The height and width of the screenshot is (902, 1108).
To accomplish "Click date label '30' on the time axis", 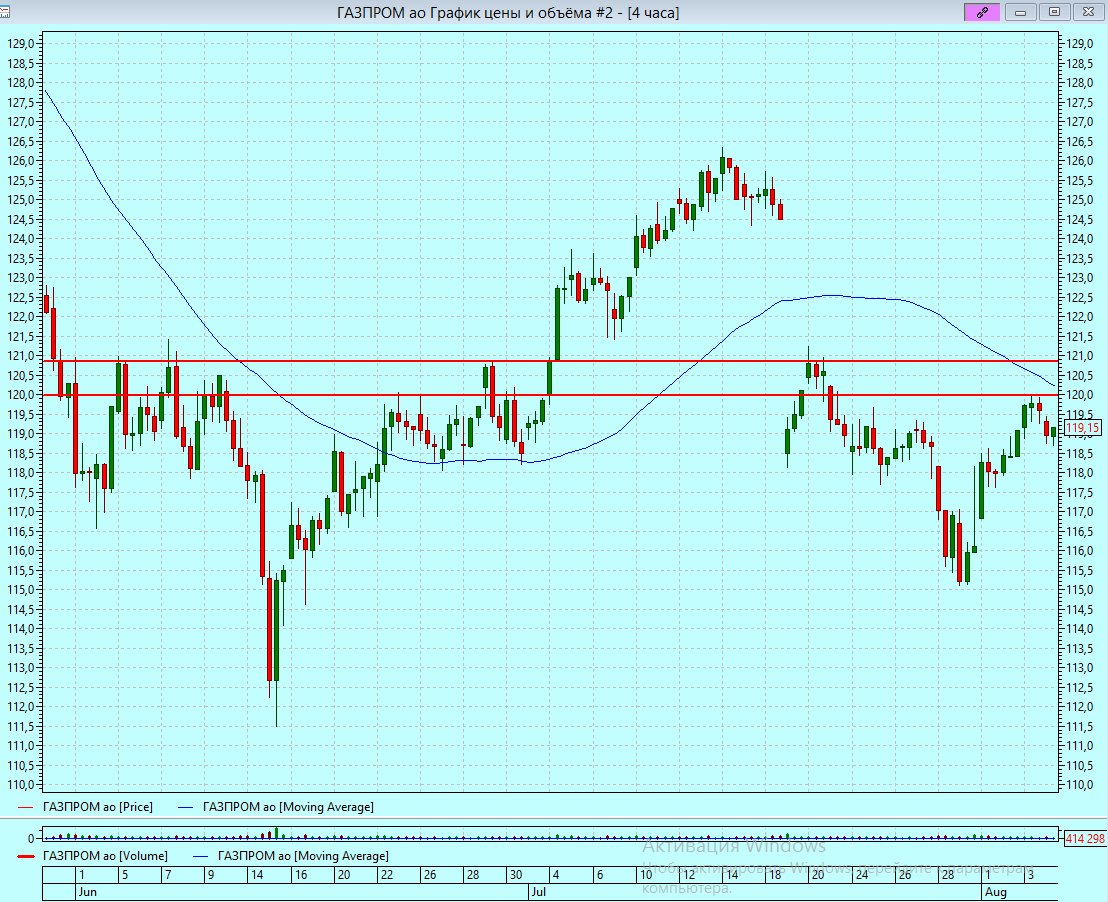I will (x=516, y=875).
